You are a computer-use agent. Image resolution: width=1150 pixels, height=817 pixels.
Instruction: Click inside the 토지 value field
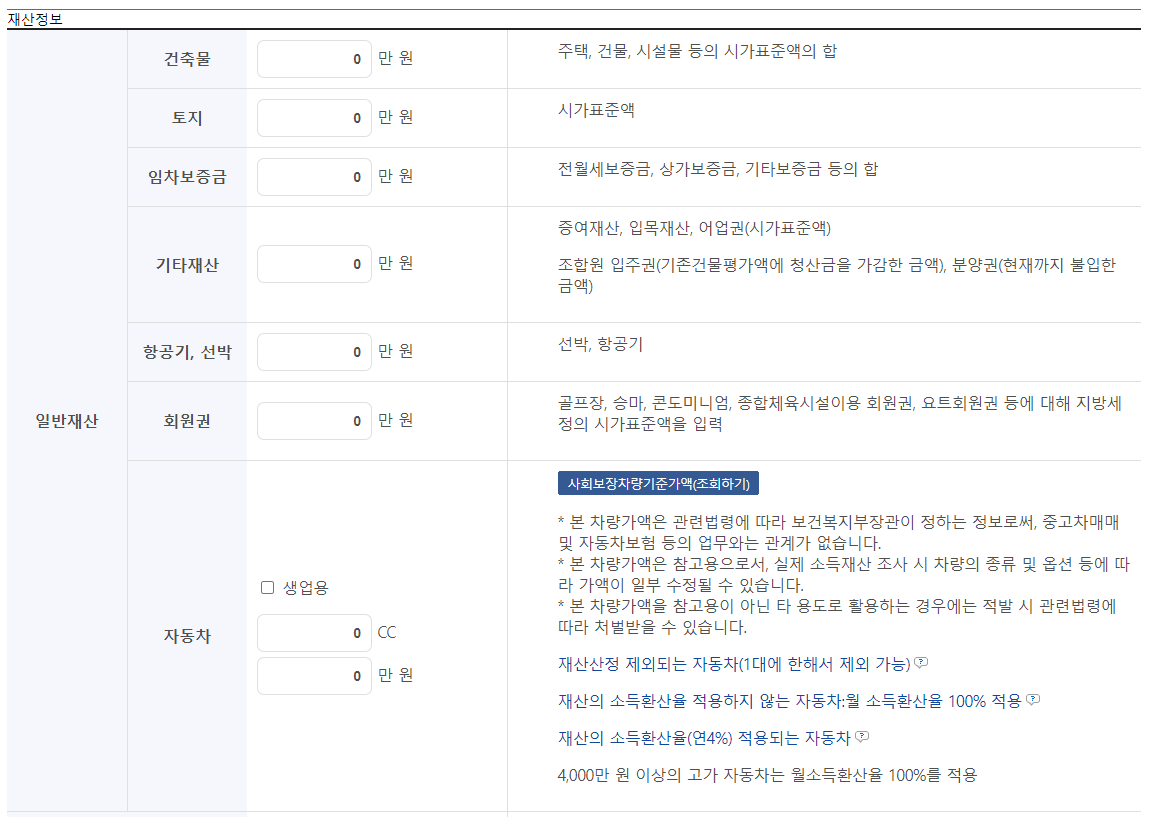[x=314, y=117]
